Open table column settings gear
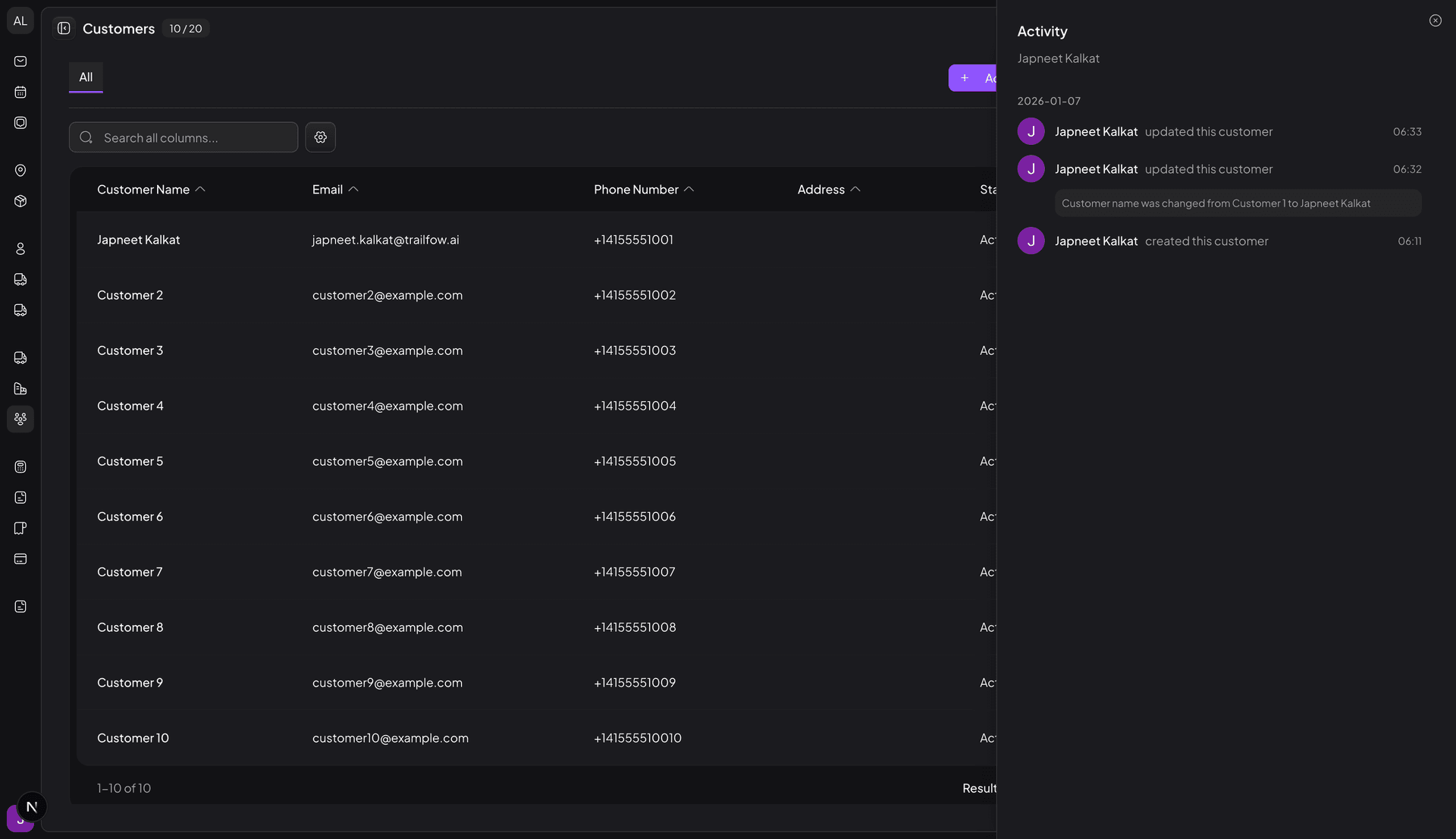 coord(320,137)
